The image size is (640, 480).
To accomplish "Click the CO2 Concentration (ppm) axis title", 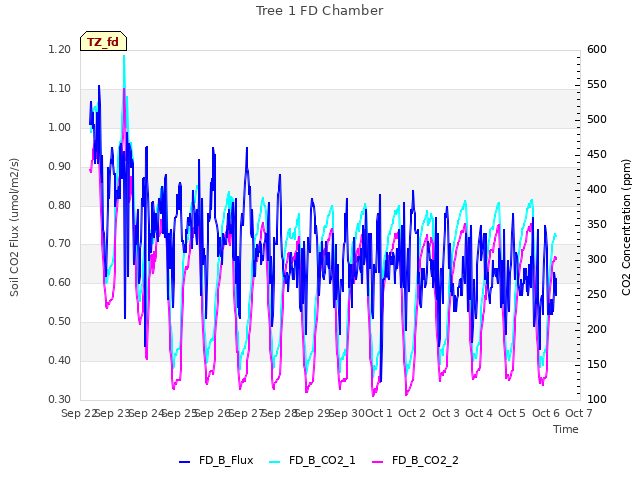I will 626,227.
